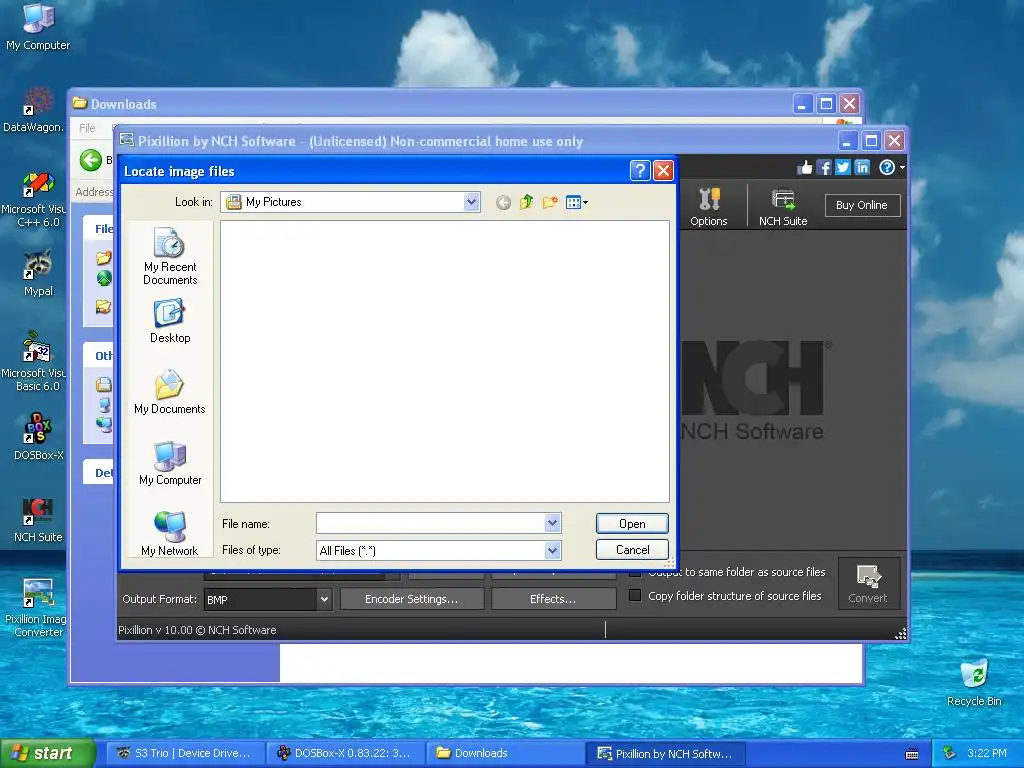
Task: Click the Open button
Action: [632, 524]
